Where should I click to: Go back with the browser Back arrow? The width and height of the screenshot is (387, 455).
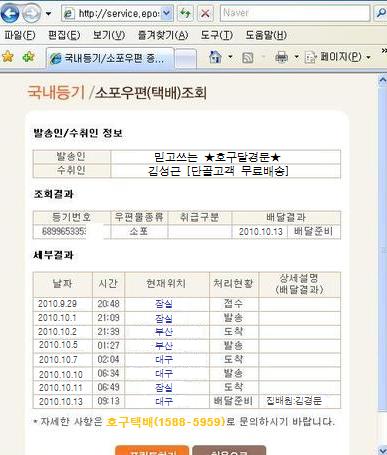click(10, 14)
